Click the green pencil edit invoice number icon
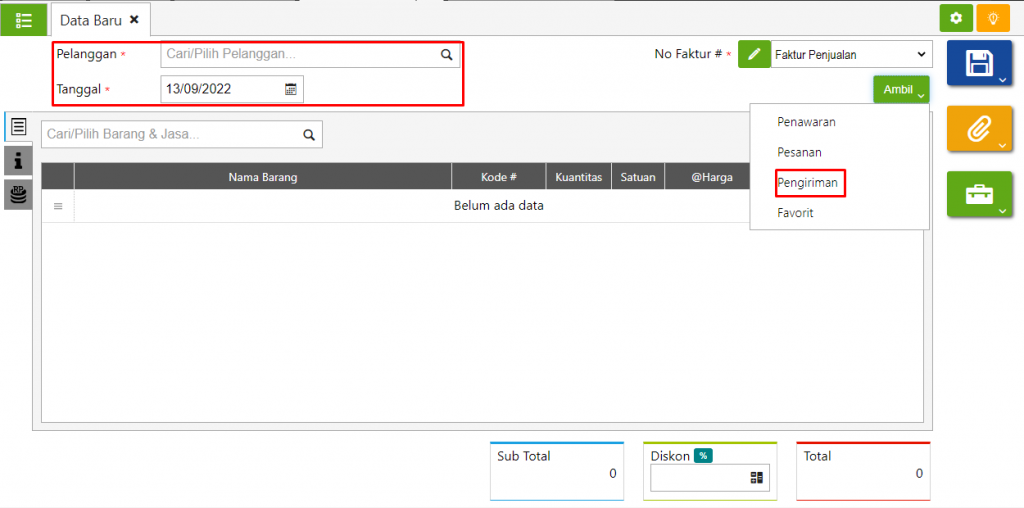Image resolution: width=1024 pixels, height=508 pixels. [x=754, y=54]
